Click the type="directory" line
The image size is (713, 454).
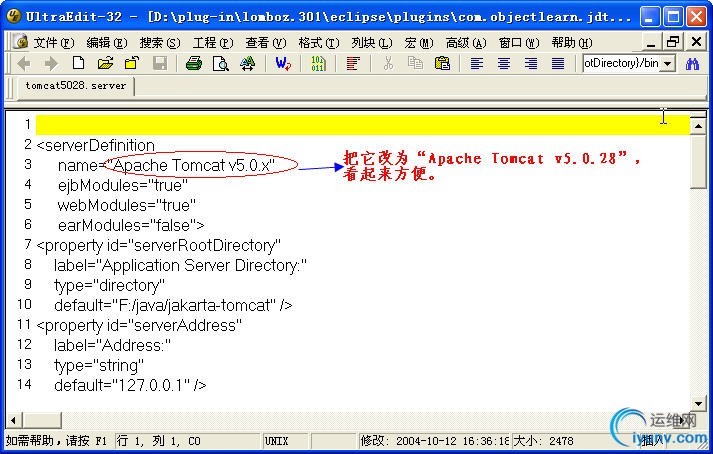coord(109,285)
